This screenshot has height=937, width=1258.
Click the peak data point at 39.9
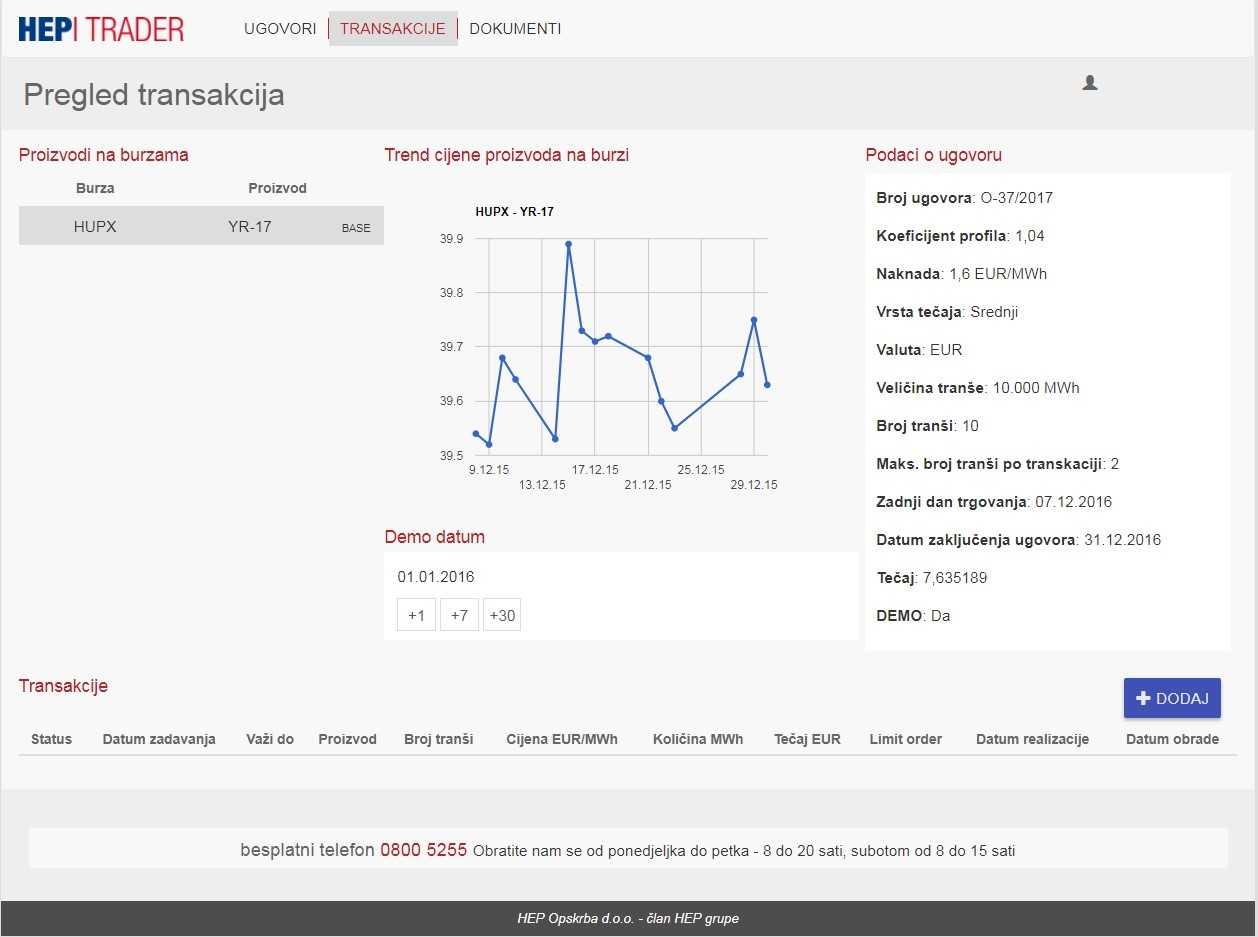[568, 244]
